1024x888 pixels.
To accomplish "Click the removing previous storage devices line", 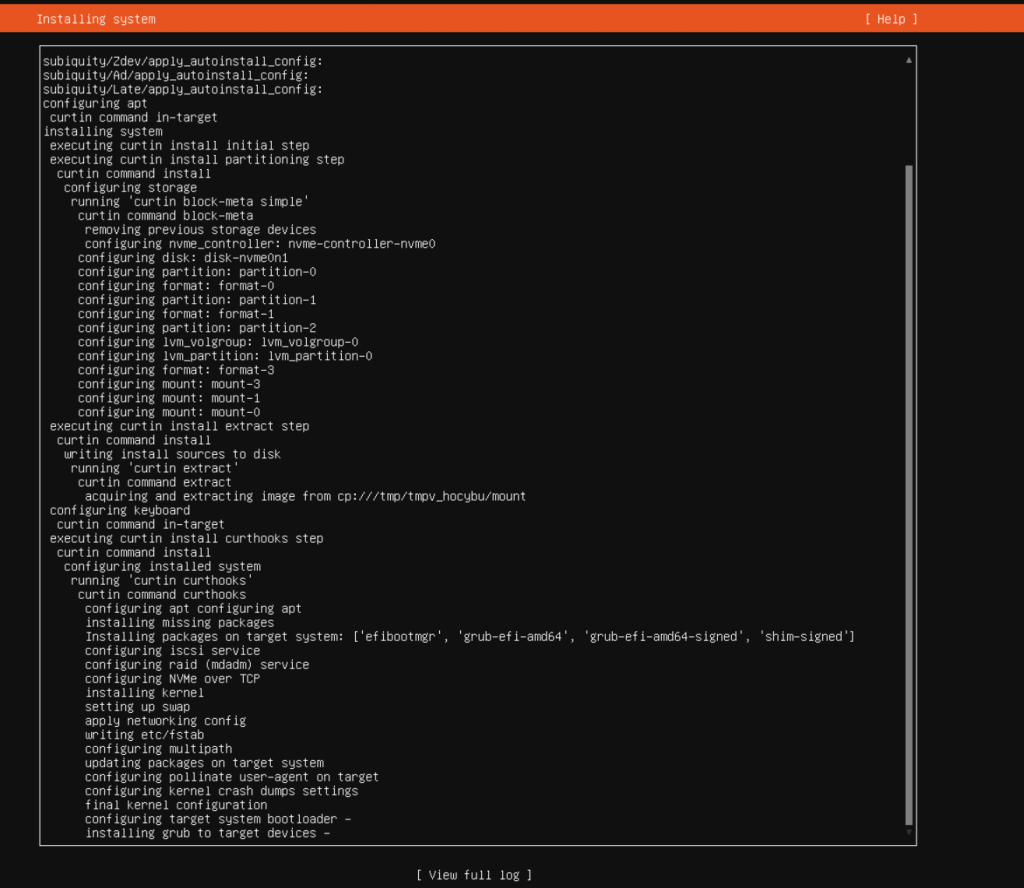I will point(200,229).
